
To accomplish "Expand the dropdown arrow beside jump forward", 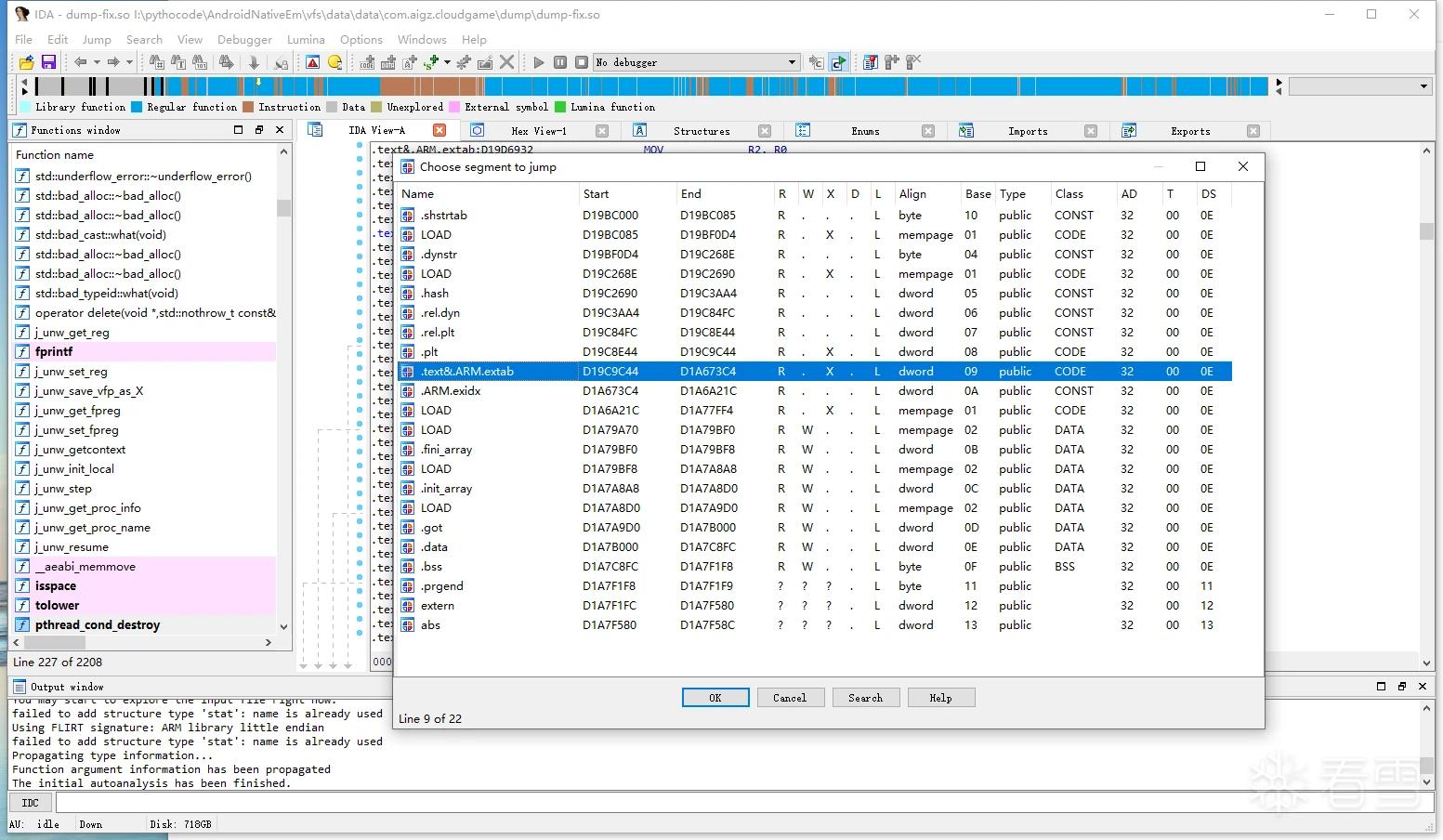I will (129, 62).
